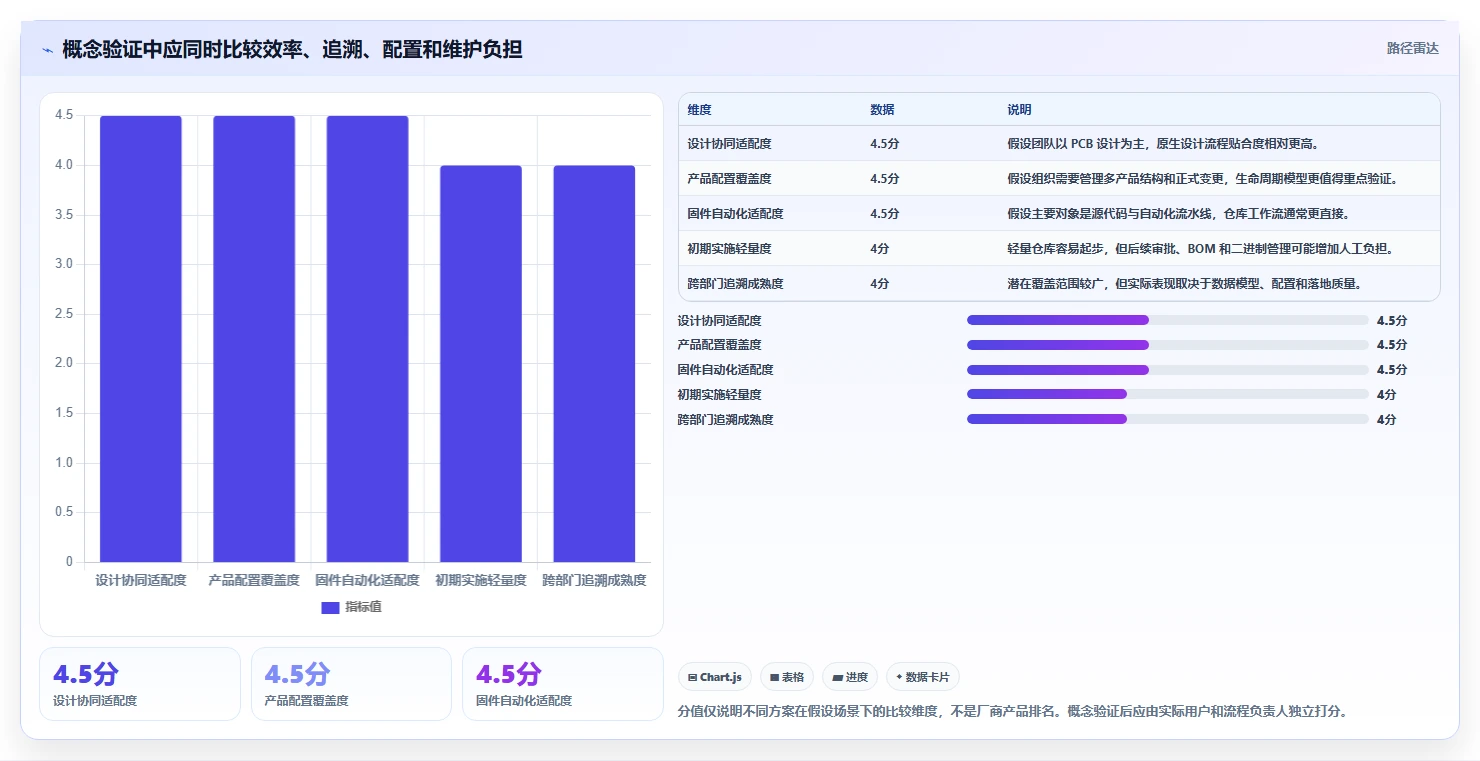This screenshot has height=761, width=1480.
Task: Click the 跨部门追溯成熟度 progress bar
Action: point(1168,419)
